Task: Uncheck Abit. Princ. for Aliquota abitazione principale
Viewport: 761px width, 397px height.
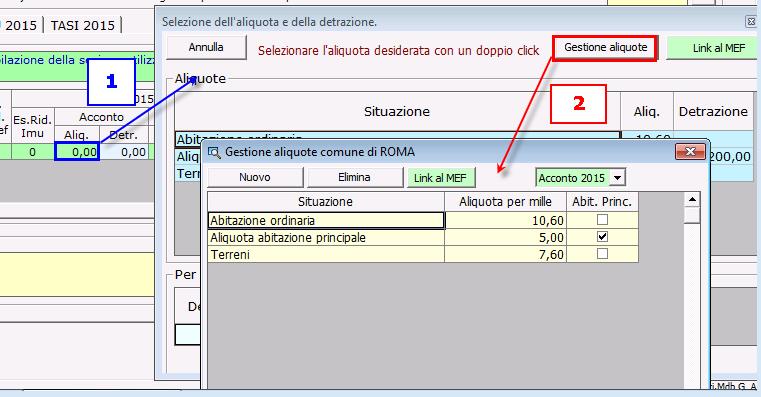Action: (602, 237)
